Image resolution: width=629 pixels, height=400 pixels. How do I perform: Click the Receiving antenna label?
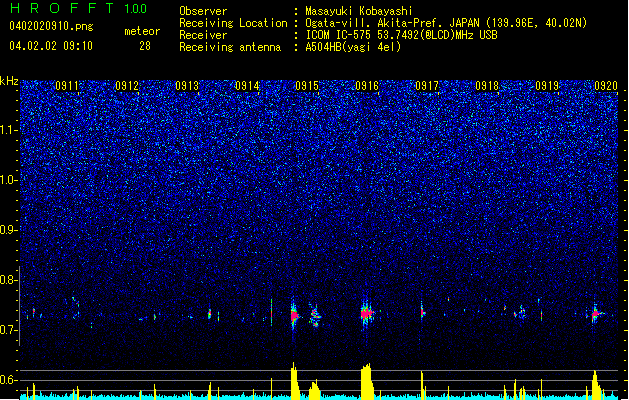[230, 47]
